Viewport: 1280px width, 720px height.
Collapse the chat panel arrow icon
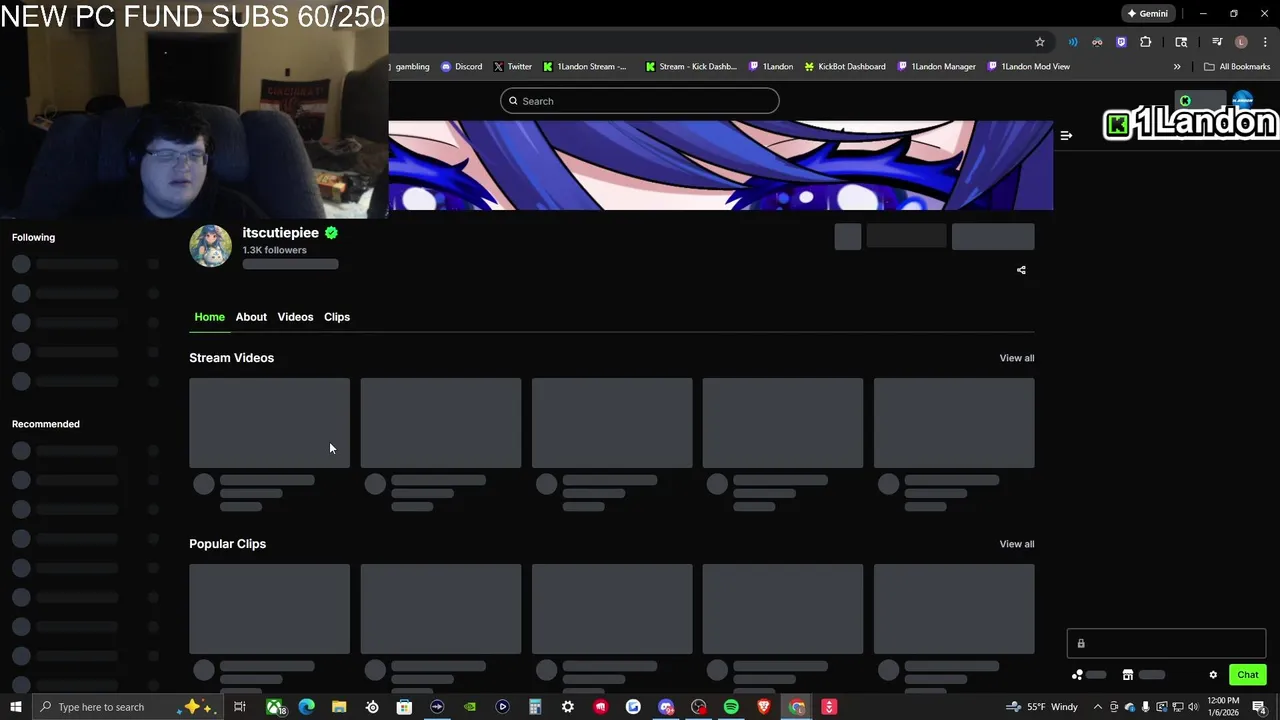1066,135
